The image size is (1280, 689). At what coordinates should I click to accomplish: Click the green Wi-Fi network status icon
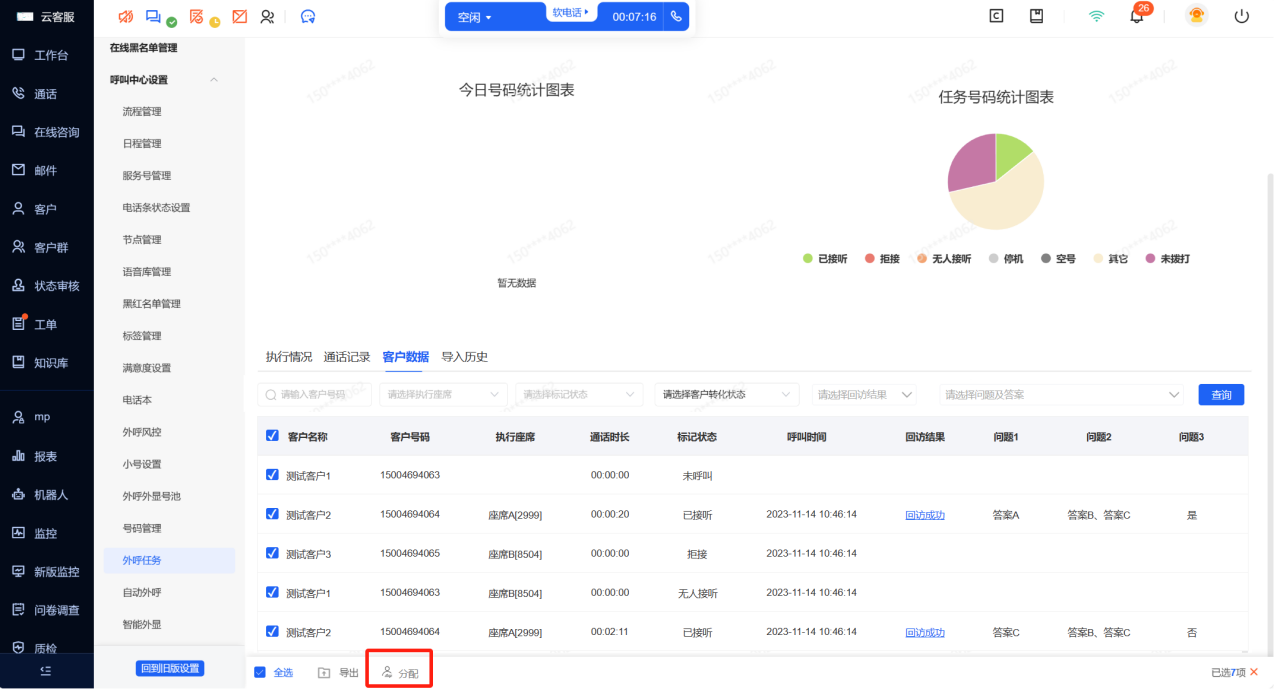click(x=1097, y=16)
